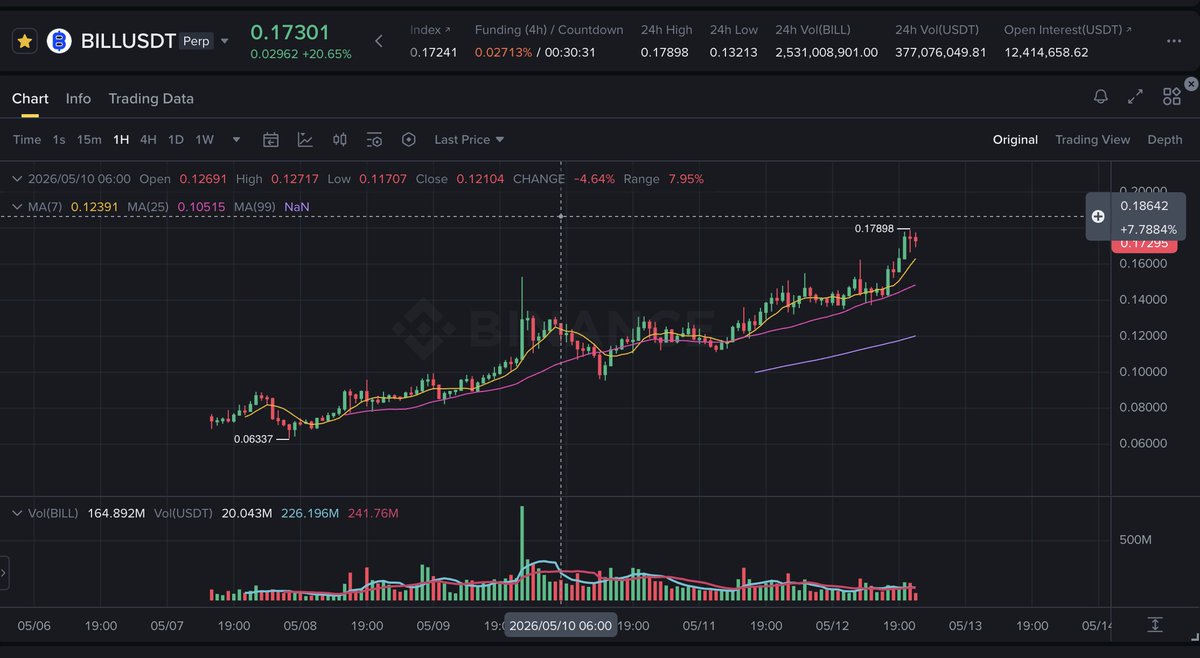Open the hexagon chart settings icon

(x=408, y=140)
